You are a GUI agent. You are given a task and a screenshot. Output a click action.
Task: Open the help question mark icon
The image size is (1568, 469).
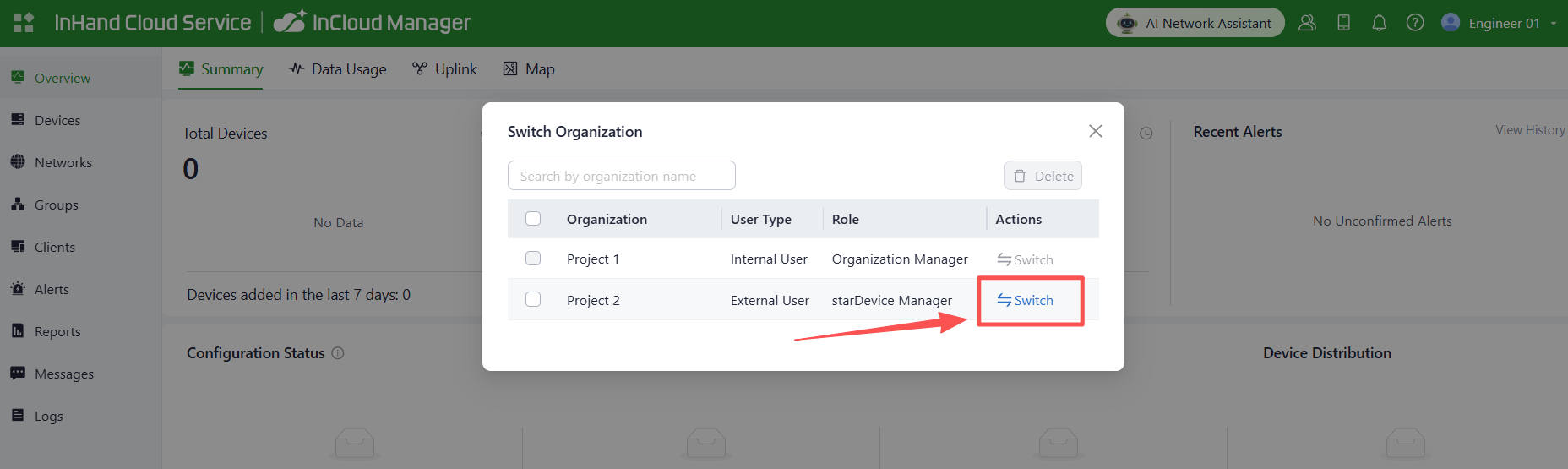1415,23
